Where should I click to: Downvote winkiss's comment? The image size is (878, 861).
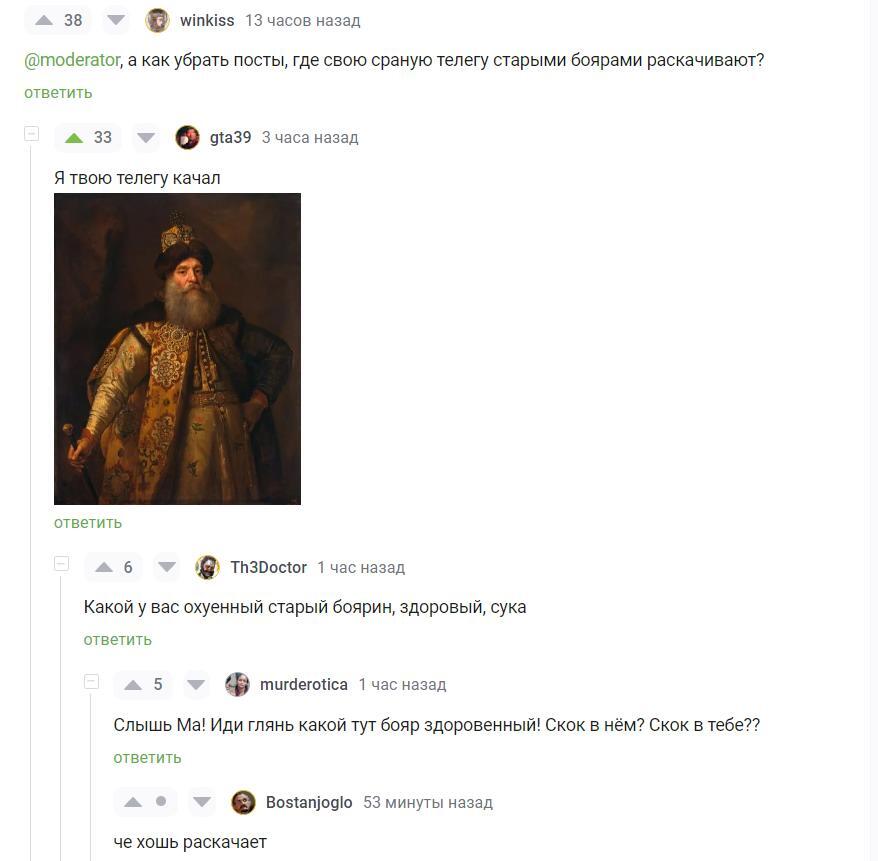tap(116, 21)
